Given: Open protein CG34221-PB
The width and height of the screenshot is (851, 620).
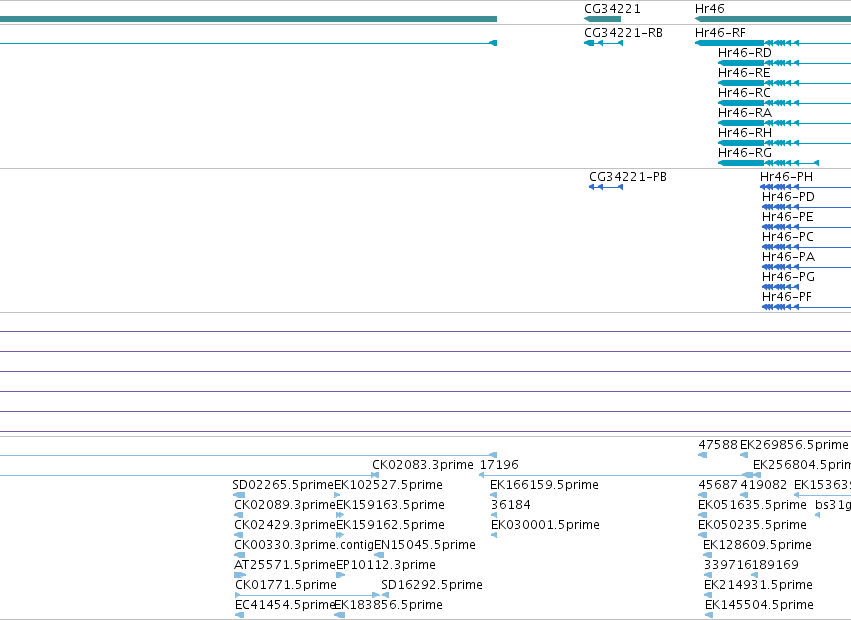Looking at the screenshot, I should point(628,177).
